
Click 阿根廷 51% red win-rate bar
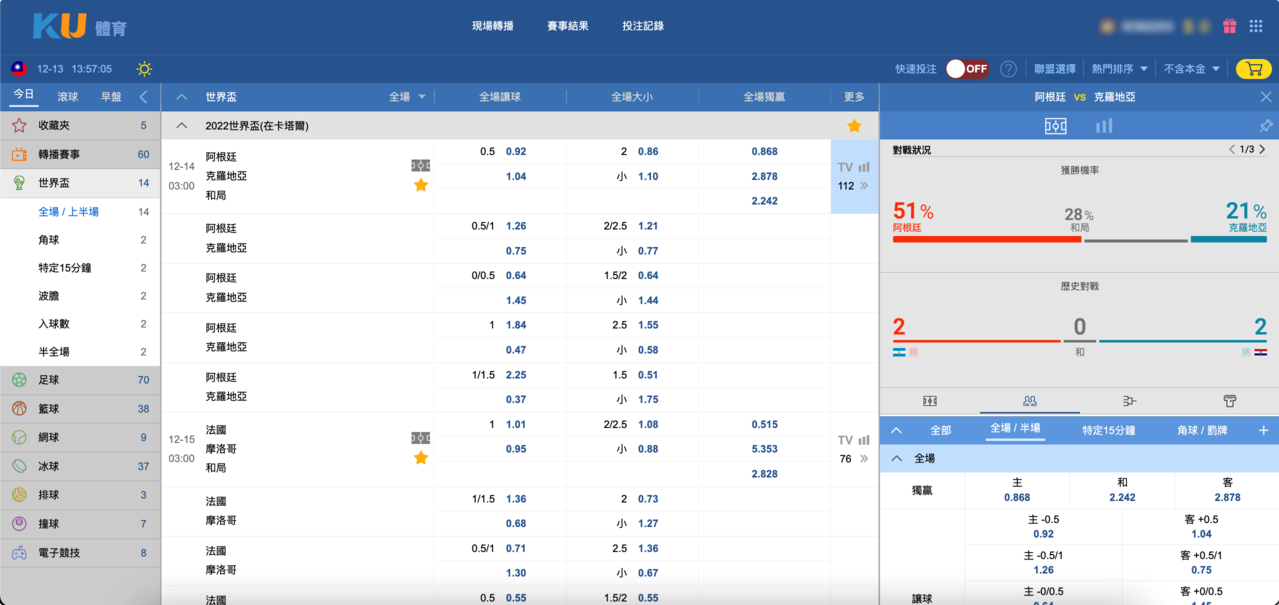coord(986,239)
